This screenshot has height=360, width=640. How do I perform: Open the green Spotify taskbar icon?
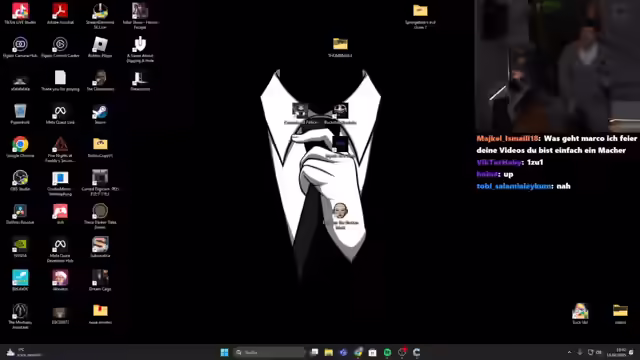[387, 352]
